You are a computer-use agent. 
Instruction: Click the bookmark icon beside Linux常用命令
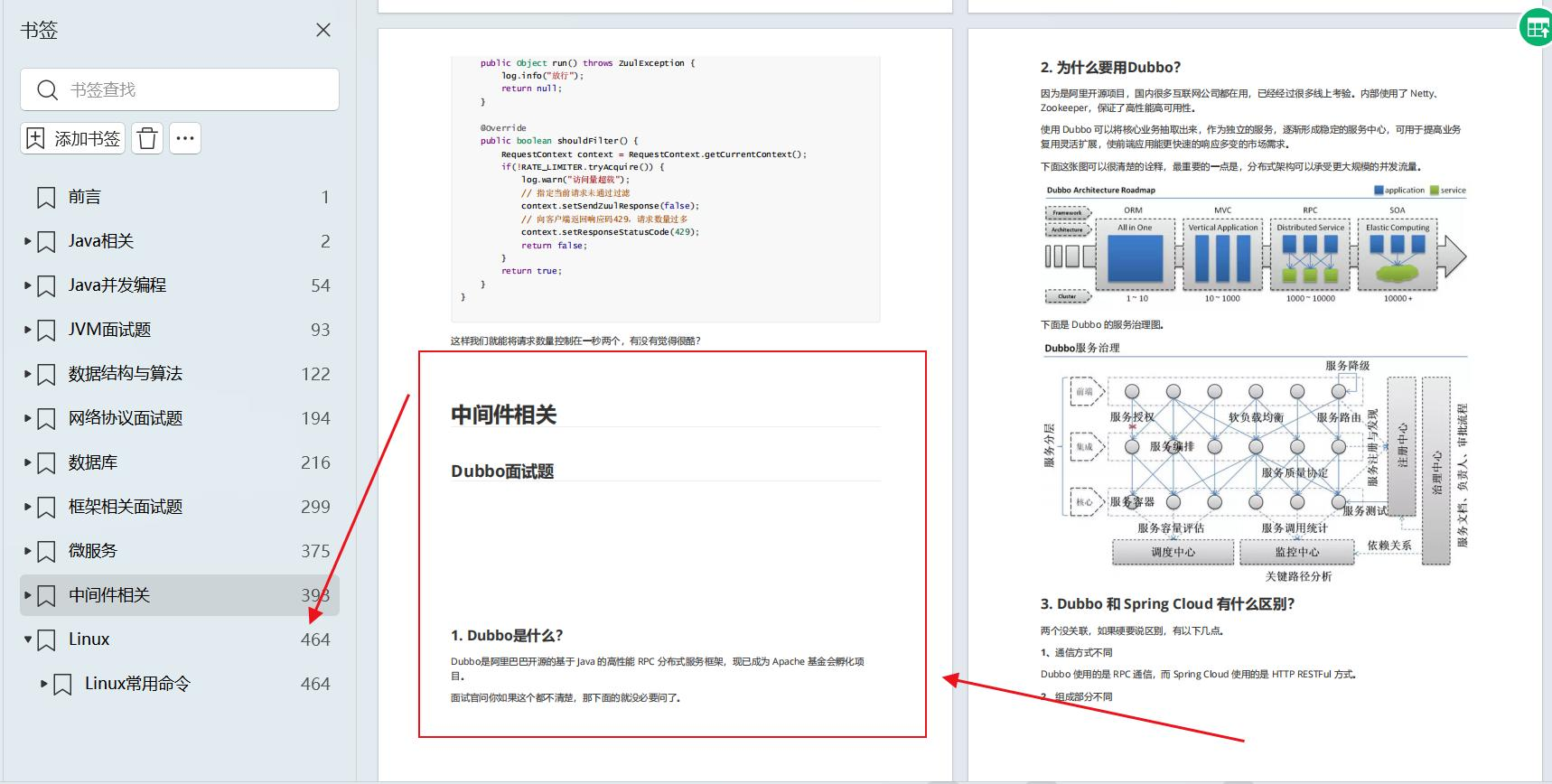click(62, 685)
